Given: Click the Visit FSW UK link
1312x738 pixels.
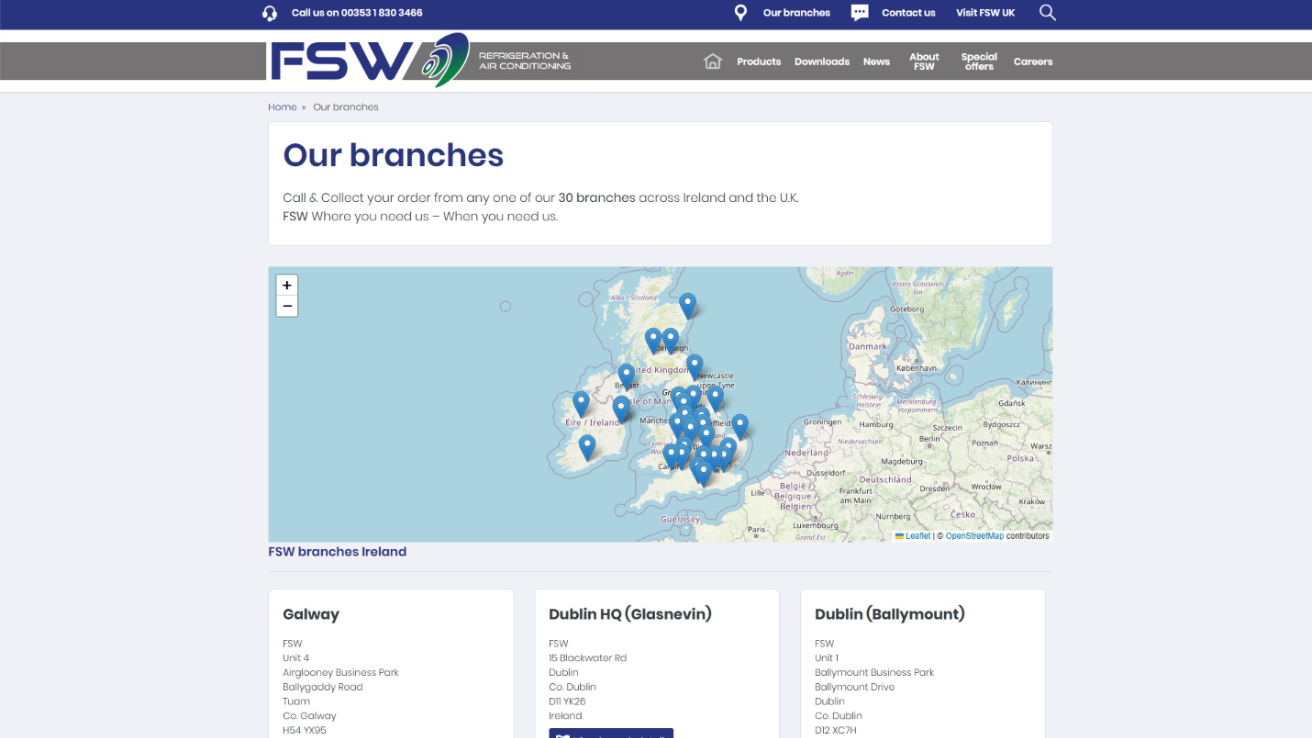Looking at the screenshot, I should (x=985, y=12).
